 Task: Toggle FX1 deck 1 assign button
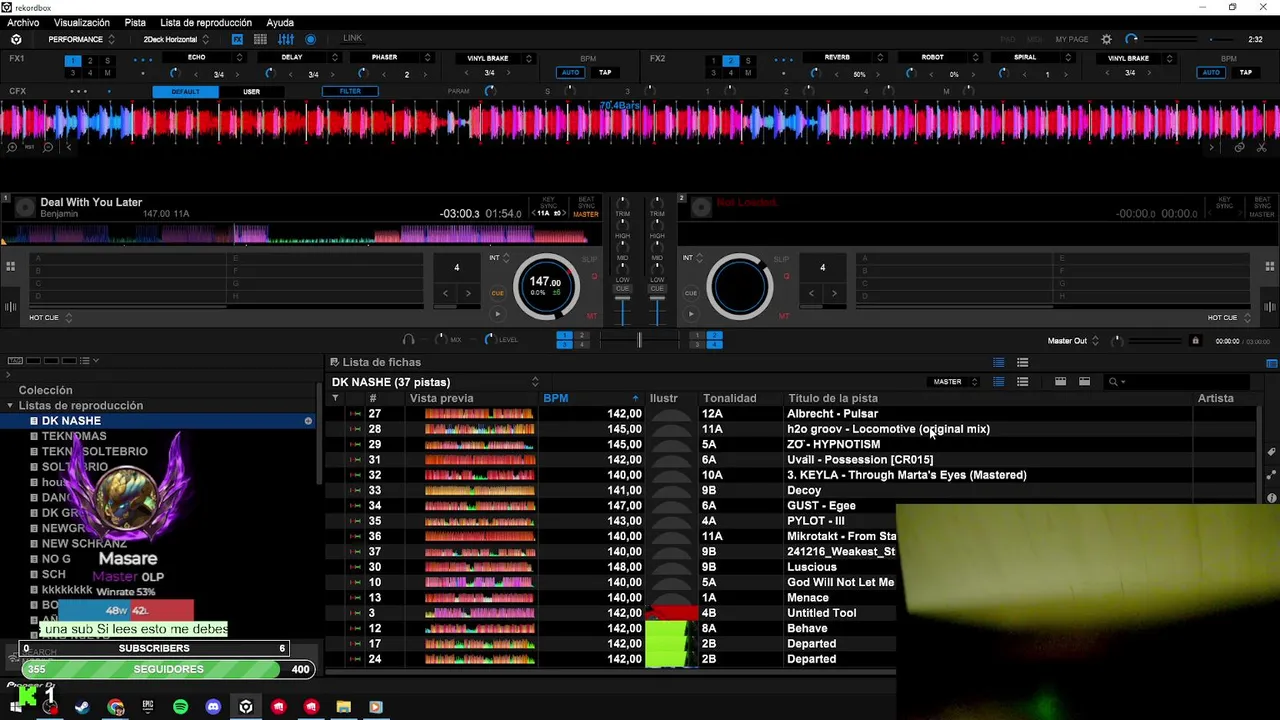pyautogui.click(x=72, y=61)
